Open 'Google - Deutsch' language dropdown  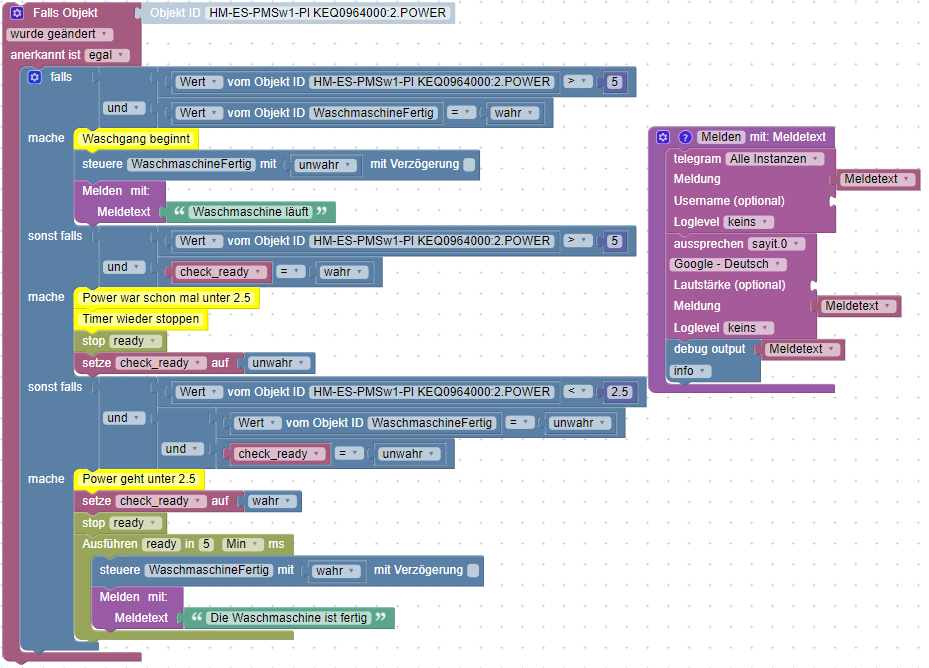pos(728,264)
